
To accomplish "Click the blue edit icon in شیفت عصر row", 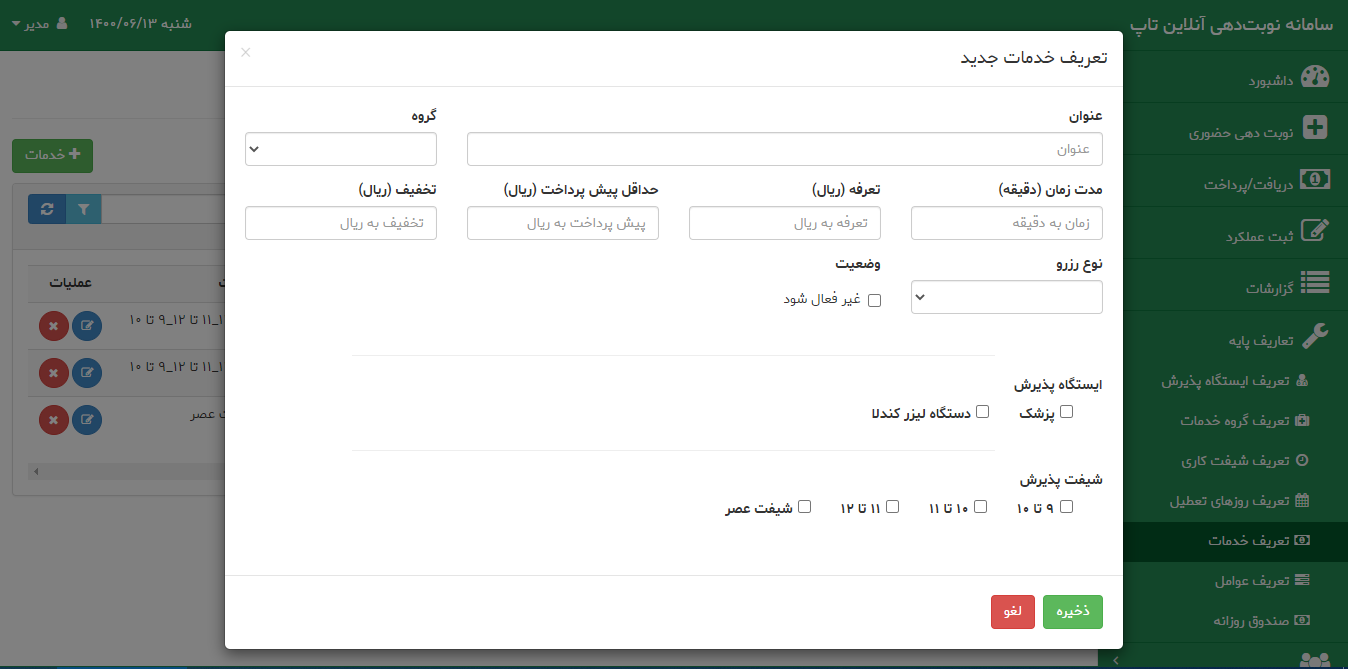I will (x=87, y=420).
